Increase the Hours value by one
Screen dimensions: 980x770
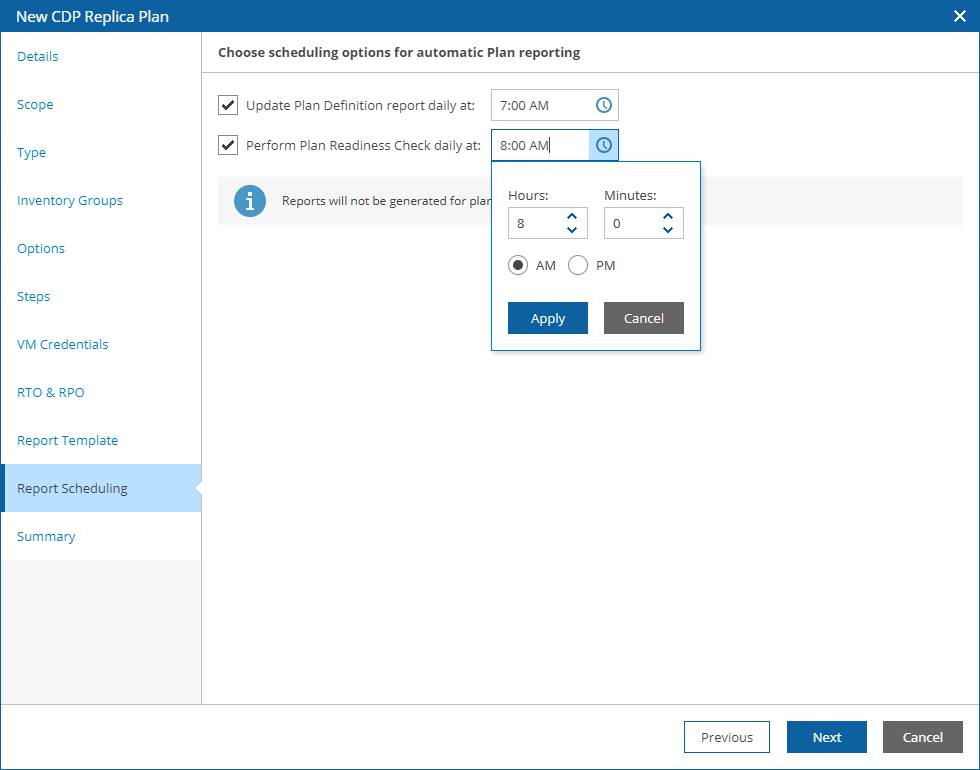(572, 216)
